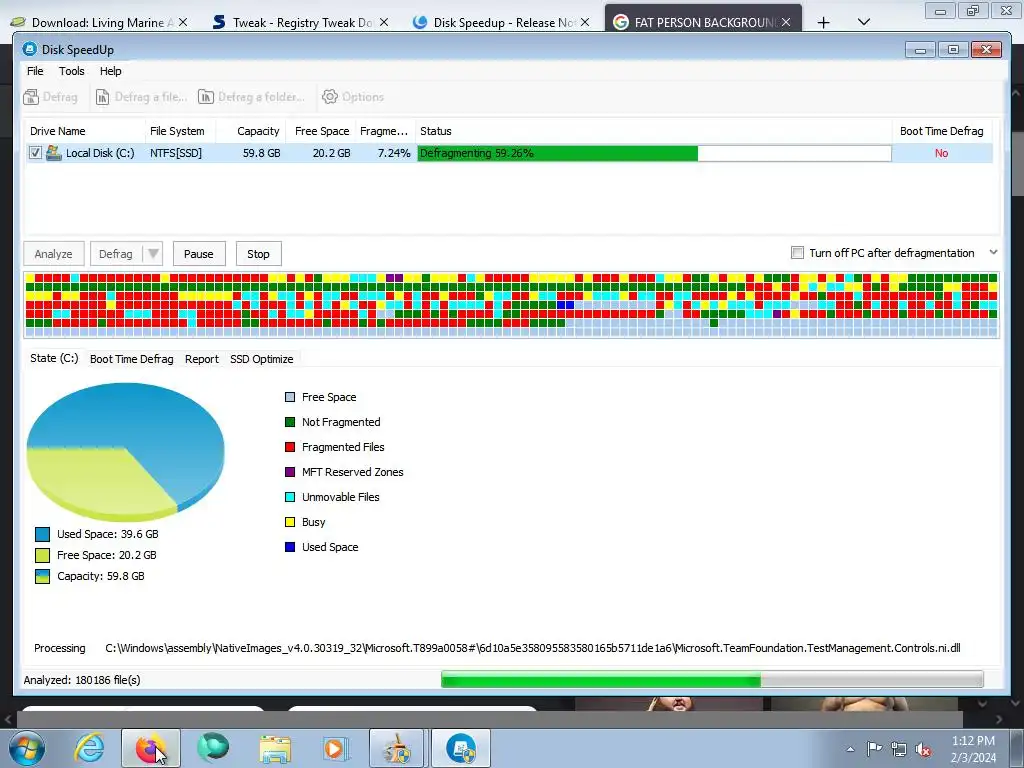
Task: Click the cluster map grid
Action: pos(511,305)
